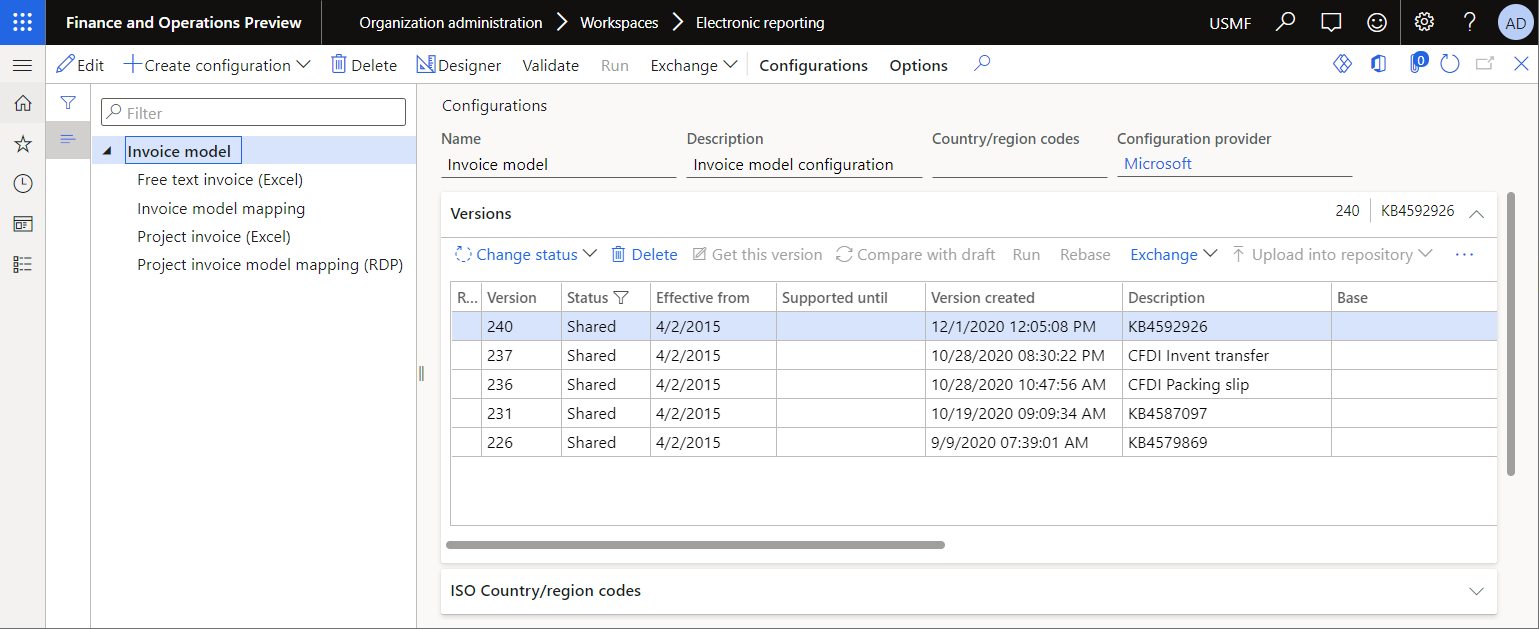Viewport: 1539px width, 629px height.
Task: Click the filter funnel icon above the tree
Action: [68, 102]
